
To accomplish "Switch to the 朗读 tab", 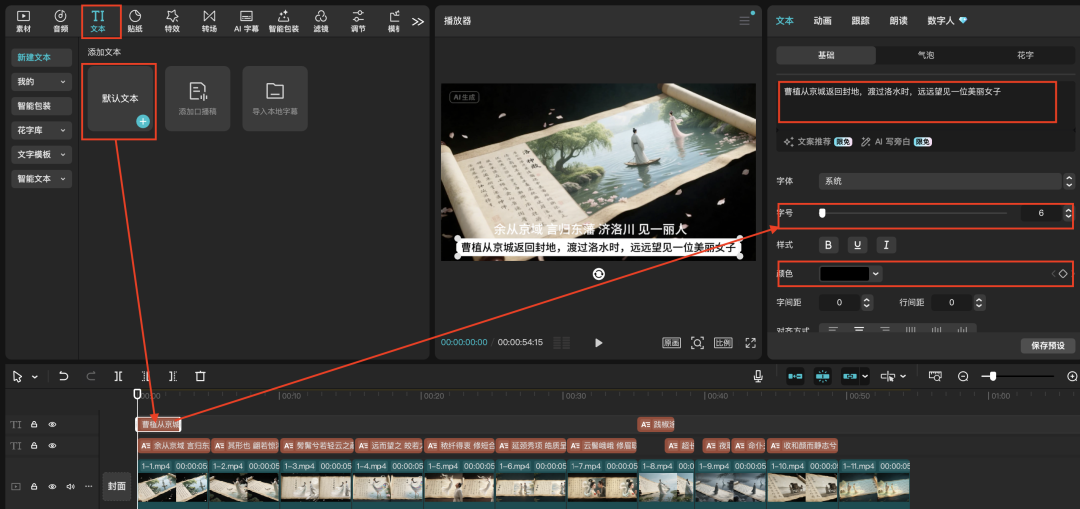I will (898, 21).
